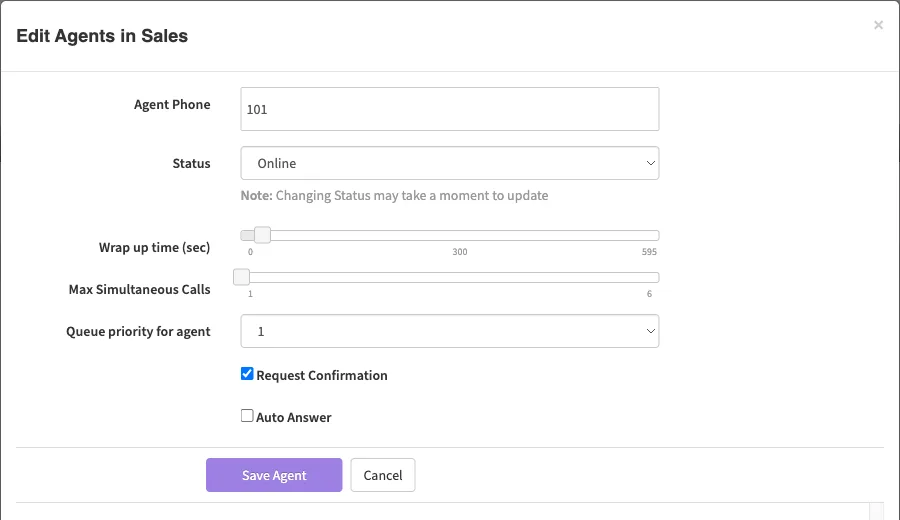Click the Wrap up time (sec) label
The height and width of the screenshot is (520, 900).
(x=154, y=247)
